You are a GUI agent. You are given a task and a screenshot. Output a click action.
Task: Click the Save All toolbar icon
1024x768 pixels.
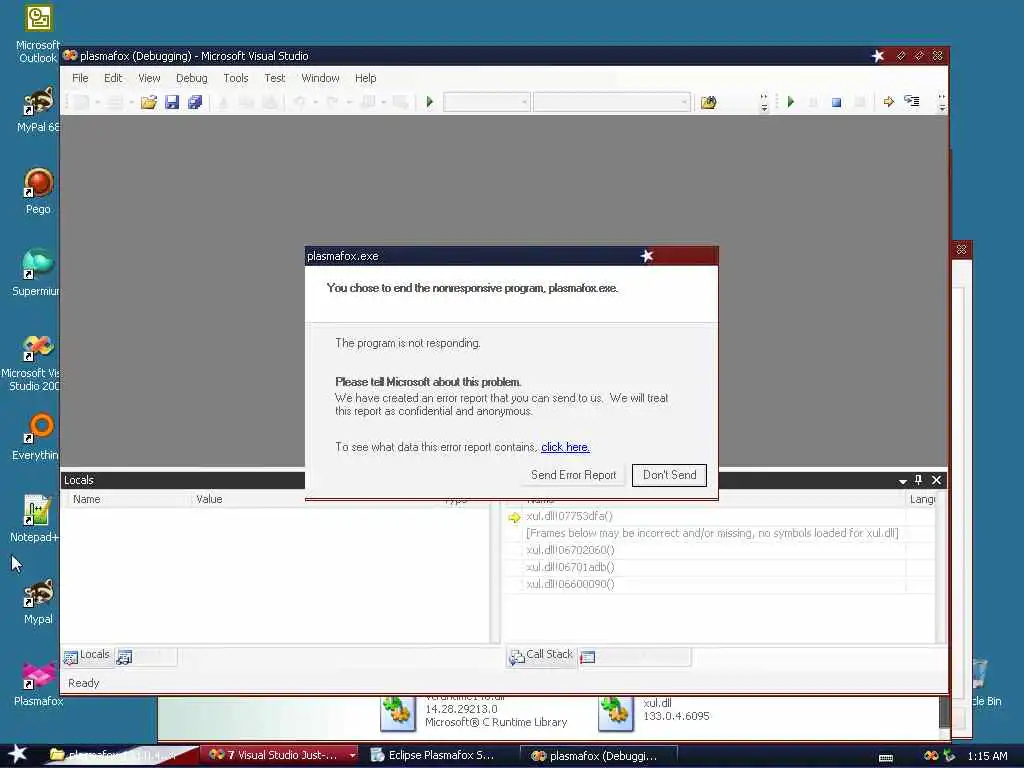pos(195,102)
